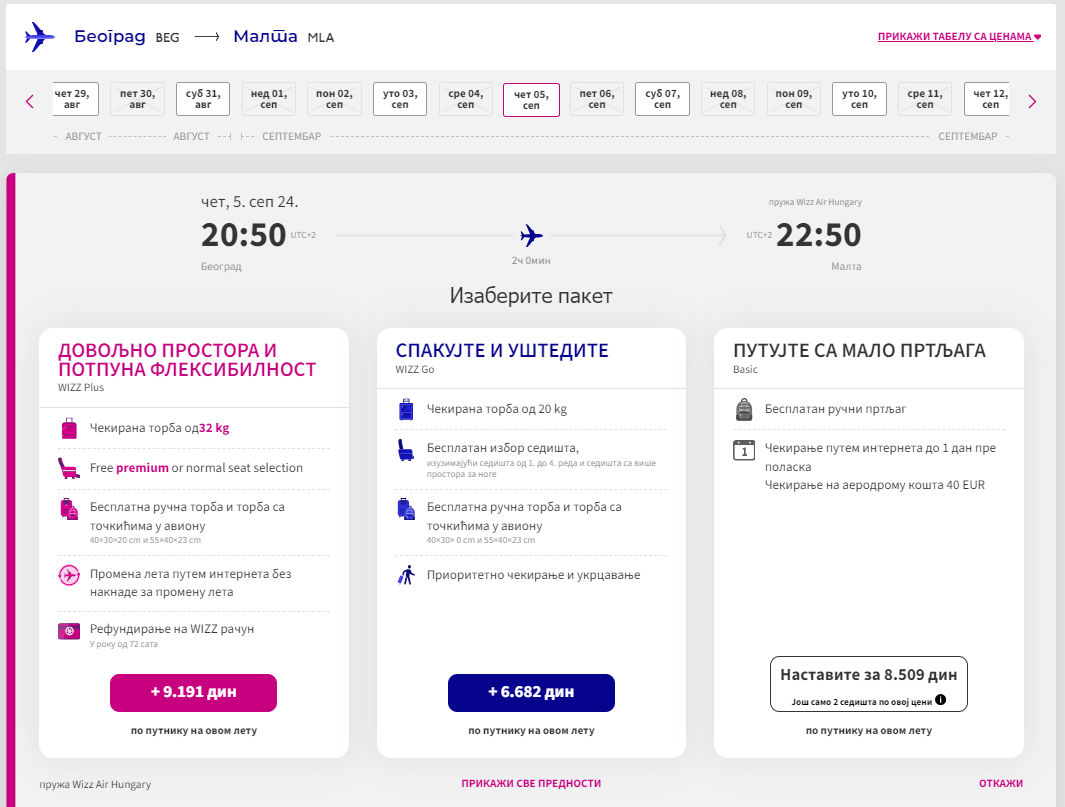Image resolution: width=1065 pixels, height=807 pixels.
Task: Click the blue hand luggage icon in WIZZ Go
Action: 405,509
